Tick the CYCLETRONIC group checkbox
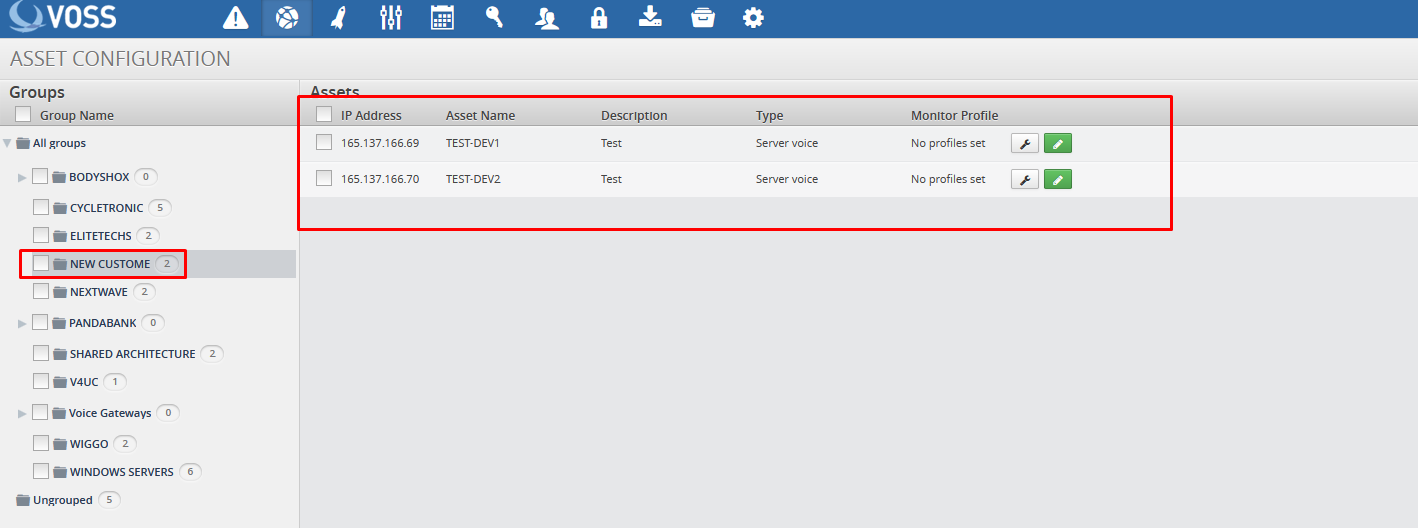1418x528 pixels. click(41, 208)
